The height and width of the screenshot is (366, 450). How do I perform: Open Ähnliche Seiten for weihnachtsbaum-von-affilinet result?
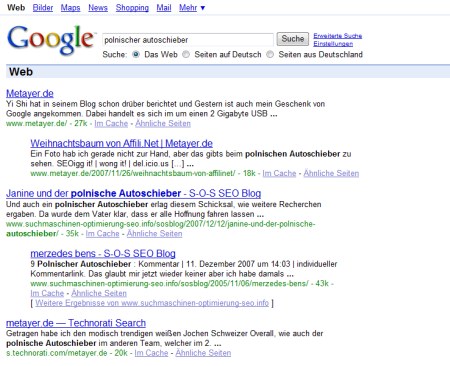point(331,174)
